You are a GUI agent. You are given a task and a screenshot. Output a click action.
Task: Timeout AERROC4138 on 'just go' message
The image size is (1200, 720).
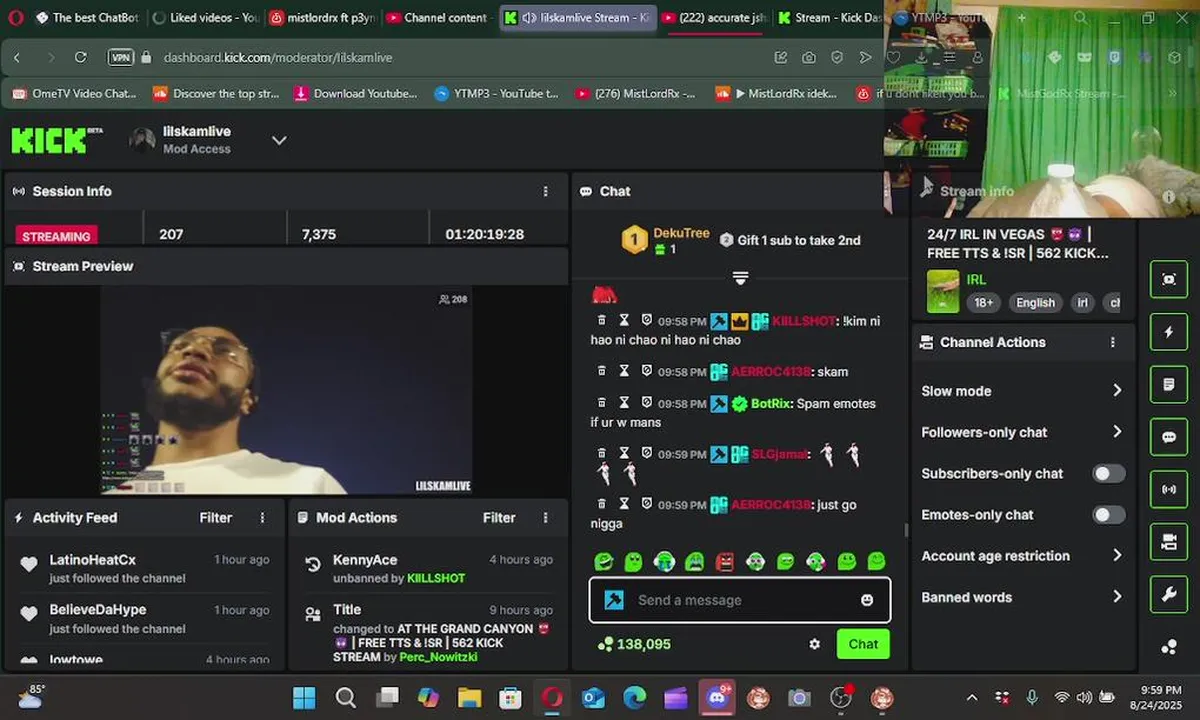(x=624, y=504)
